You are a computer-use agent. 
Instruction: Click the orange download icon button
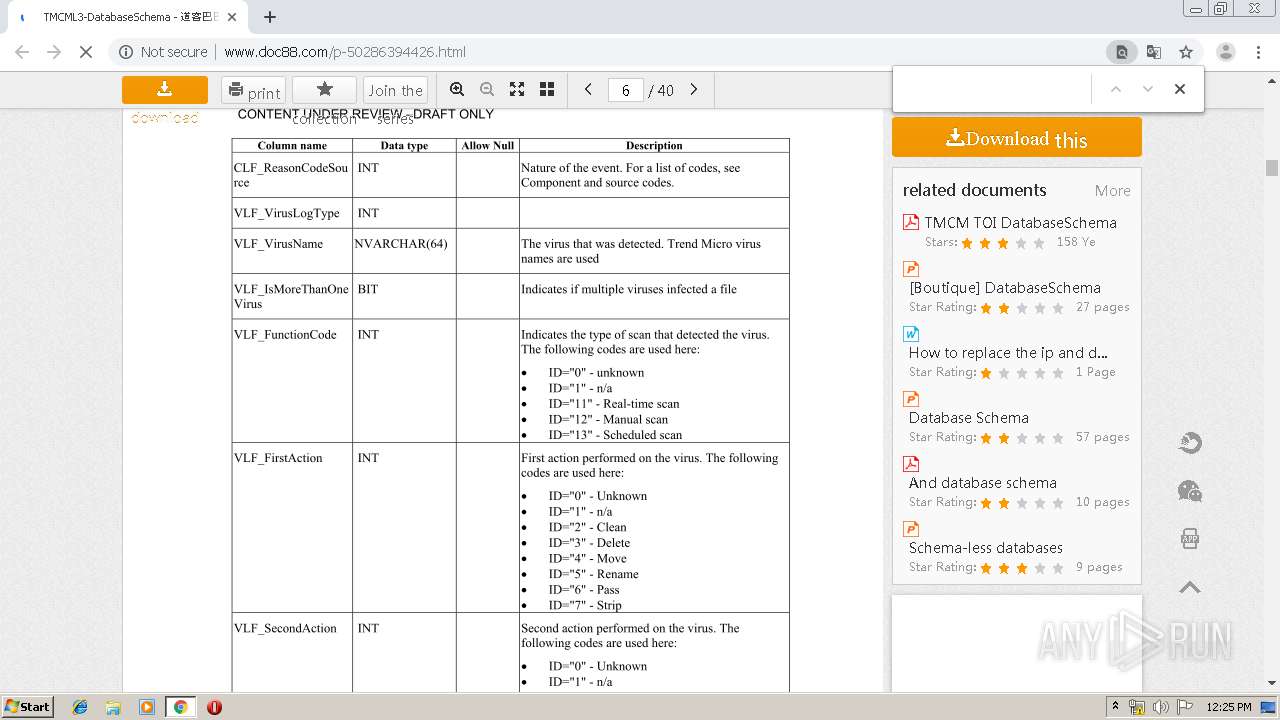tap(165, 90)
